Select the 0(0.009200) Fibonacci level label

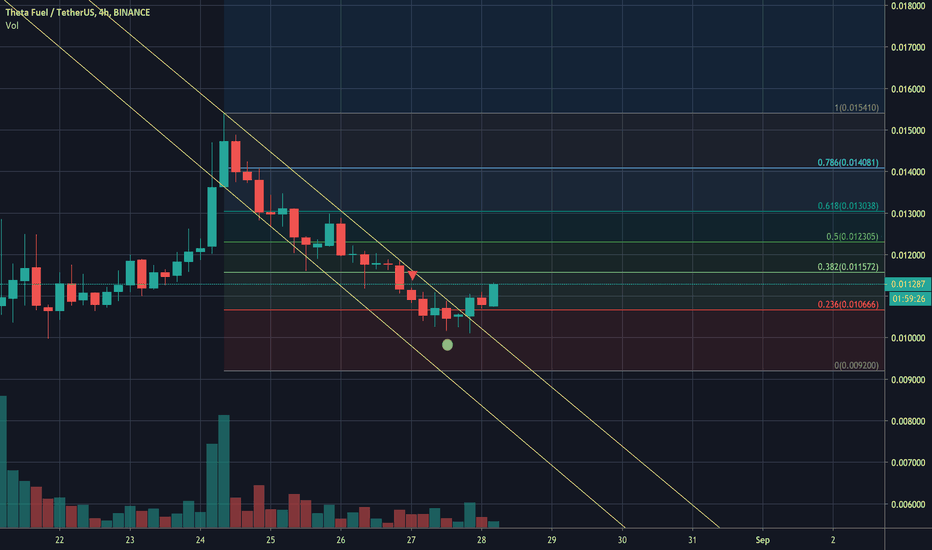click(856, 366)
